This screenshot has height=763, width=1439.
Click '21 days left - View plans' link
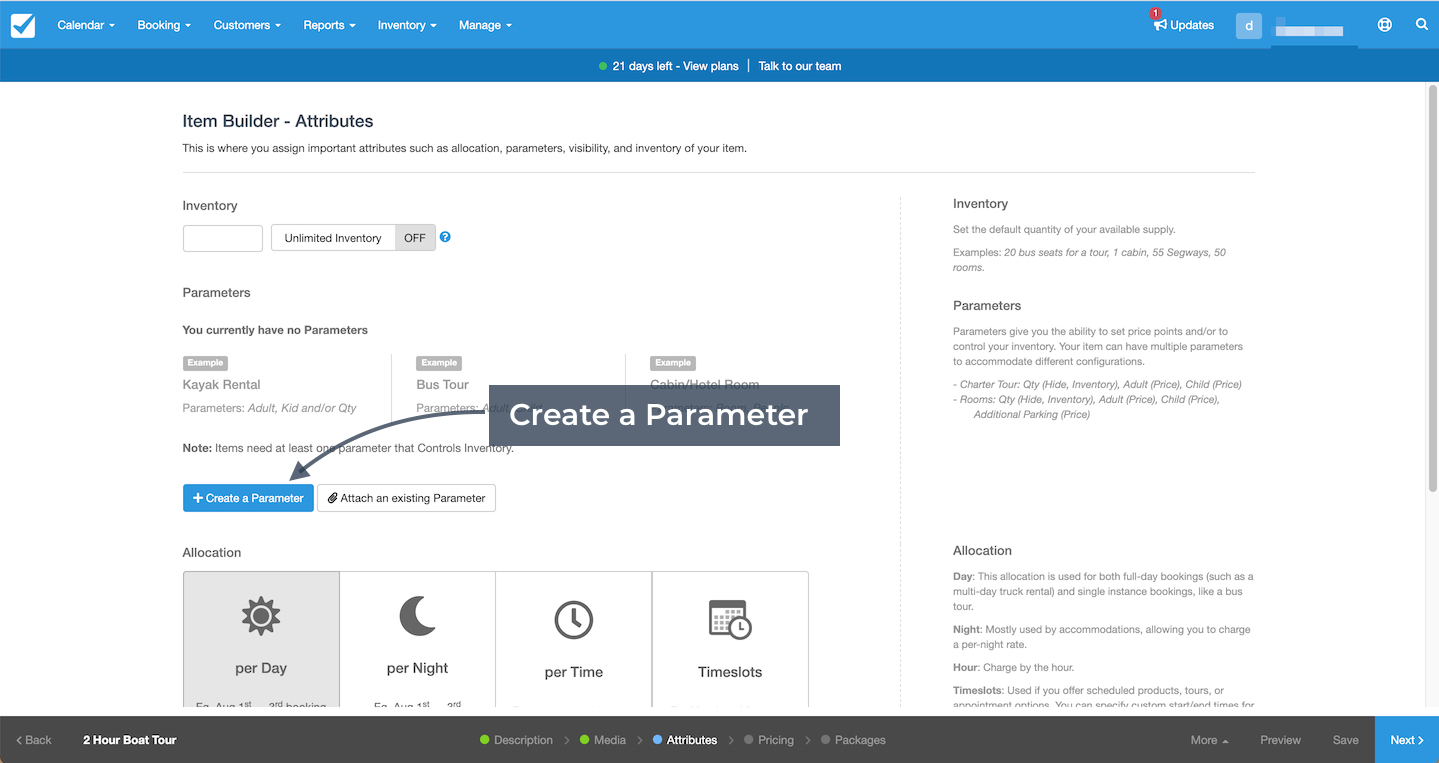675,66
